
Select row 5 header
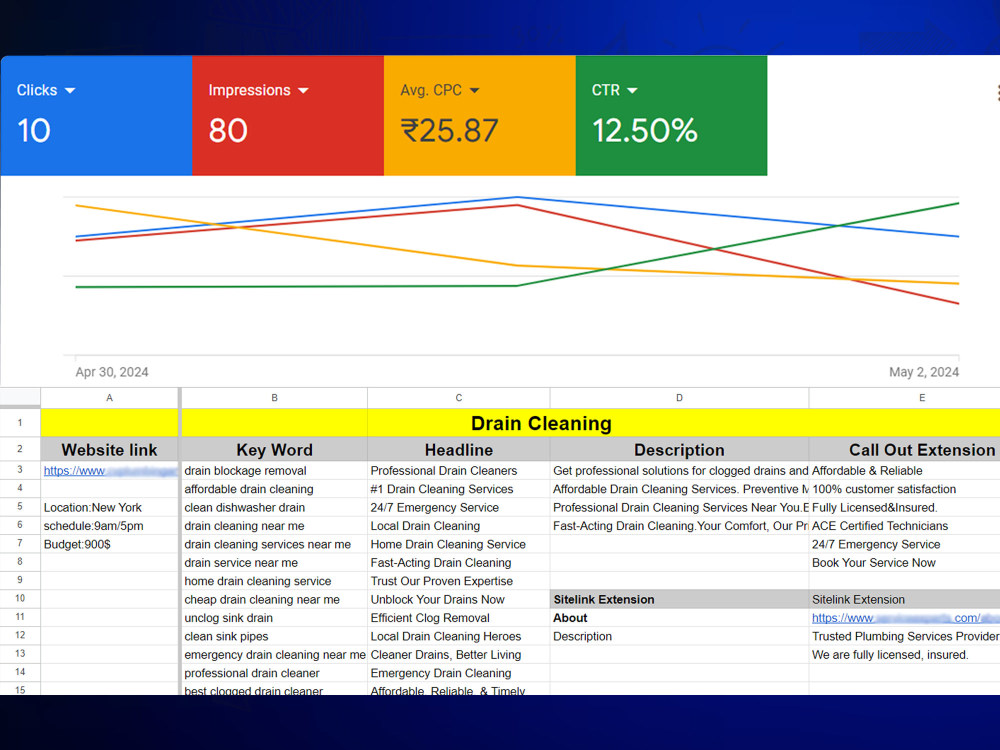click(20, 506)
